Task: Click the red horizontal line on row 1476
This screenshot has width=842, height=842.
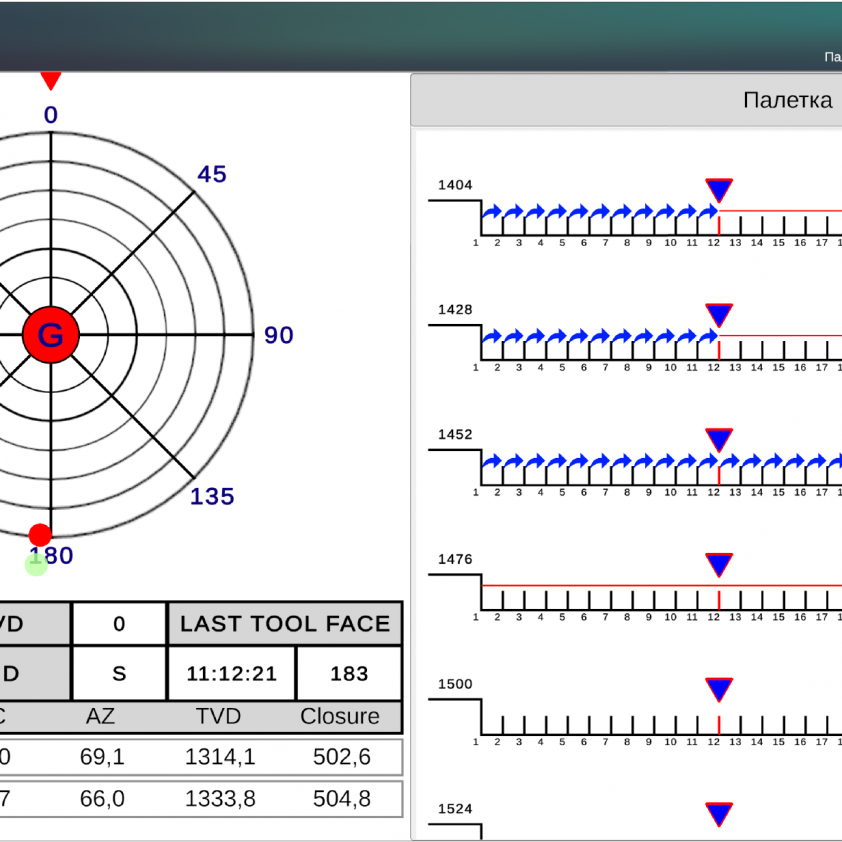Action: 600,585
